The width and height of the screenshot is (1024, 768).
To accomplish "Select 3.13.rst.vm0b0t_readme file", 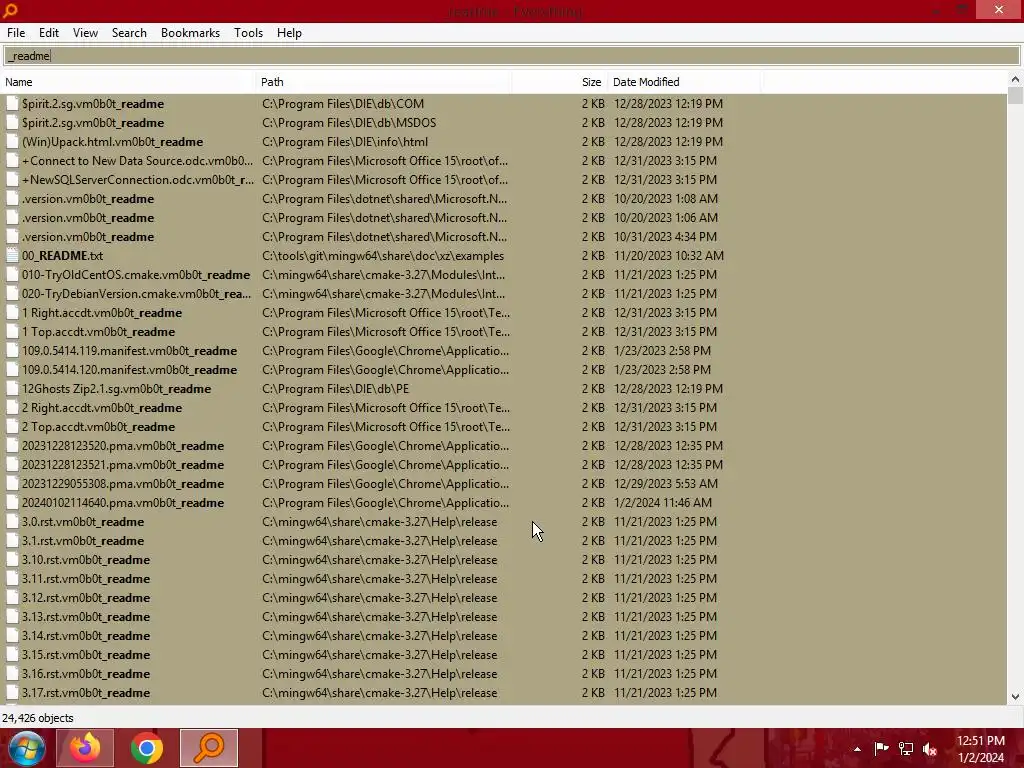I will tap(86, 616).
